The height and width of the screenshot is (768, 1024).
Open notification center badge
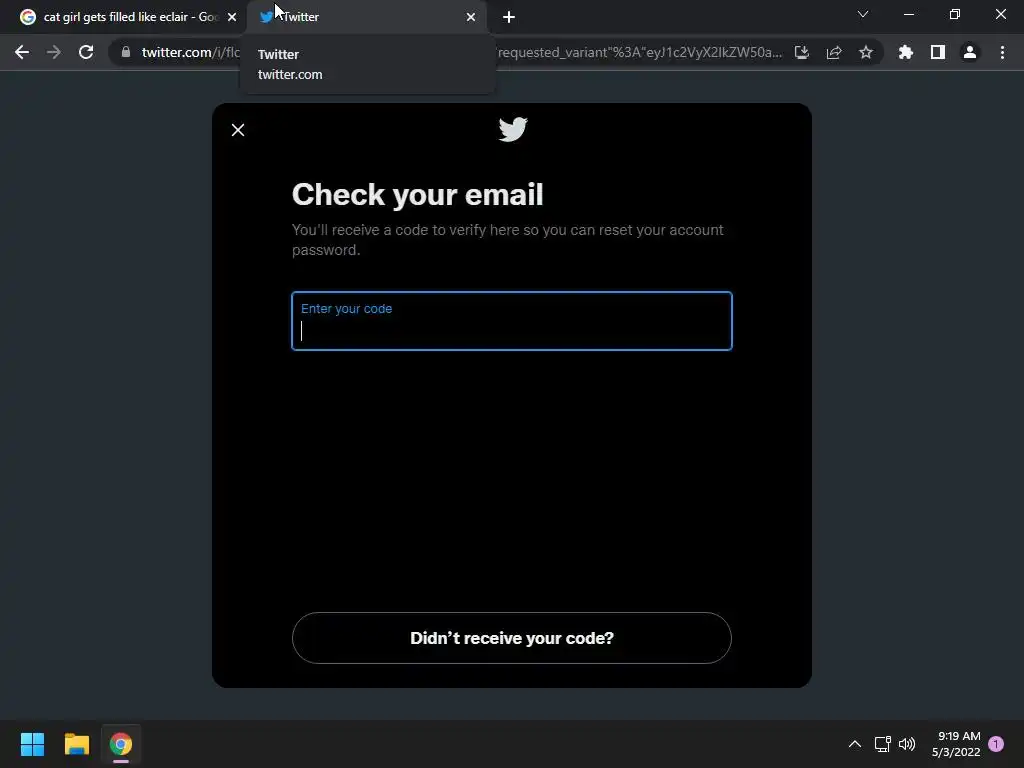click(x=996, y=744)
